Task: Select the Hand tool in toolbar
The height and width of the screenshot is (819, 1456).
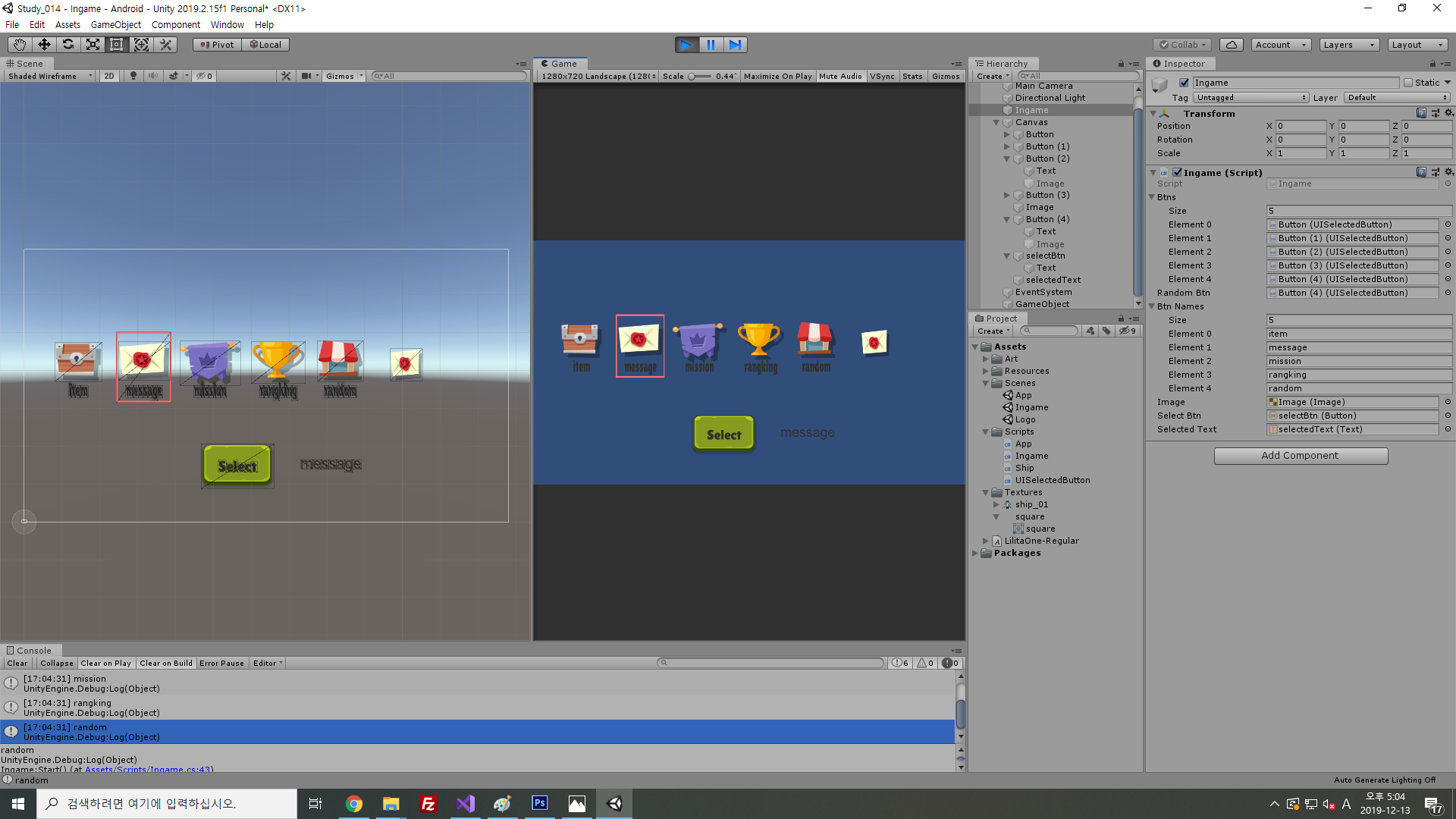Action: coord(20,45)
